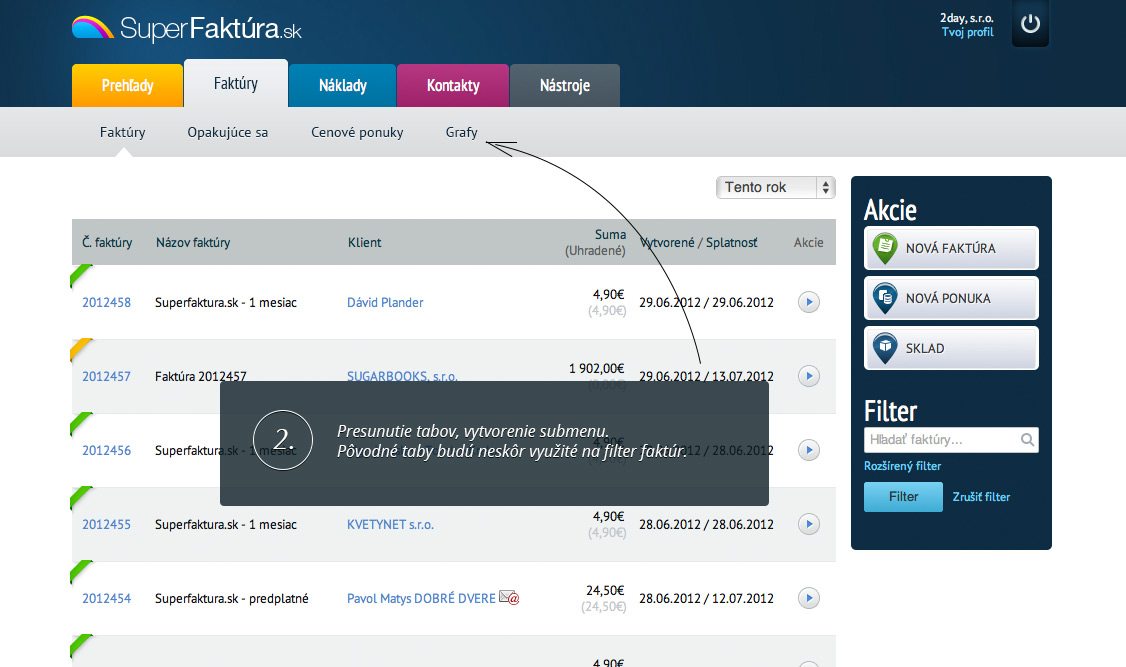
Task: Click the date 28.06.2012 / 12.07.2012
Action: click(x=706, y=598)
